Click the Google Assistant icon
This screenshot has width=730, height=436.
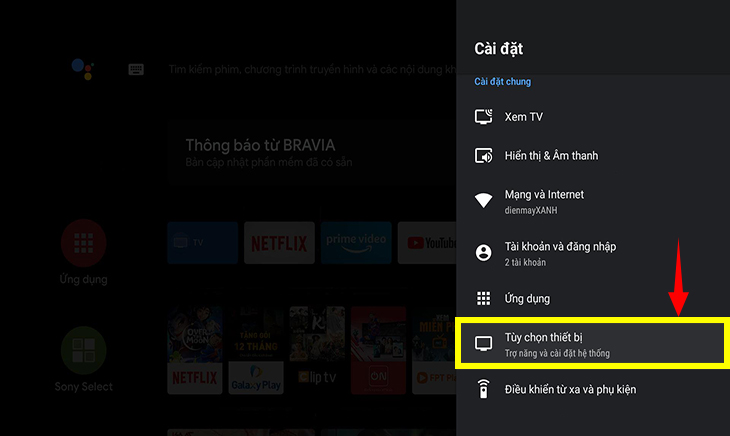click(x=83, y=69)
